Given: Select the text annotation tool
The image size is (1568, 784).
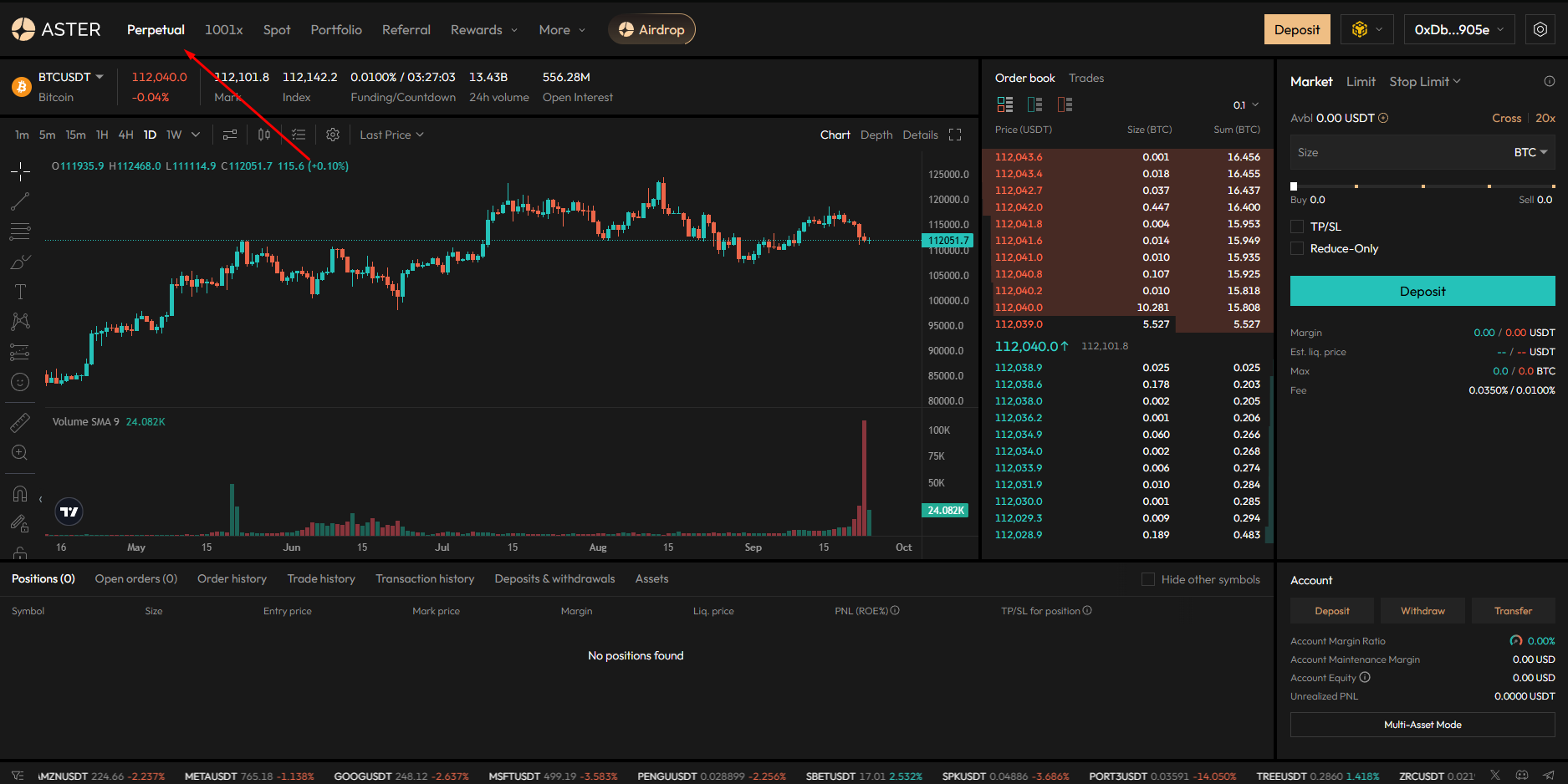Looking at the screenshot, I should (x=20, y=292).
